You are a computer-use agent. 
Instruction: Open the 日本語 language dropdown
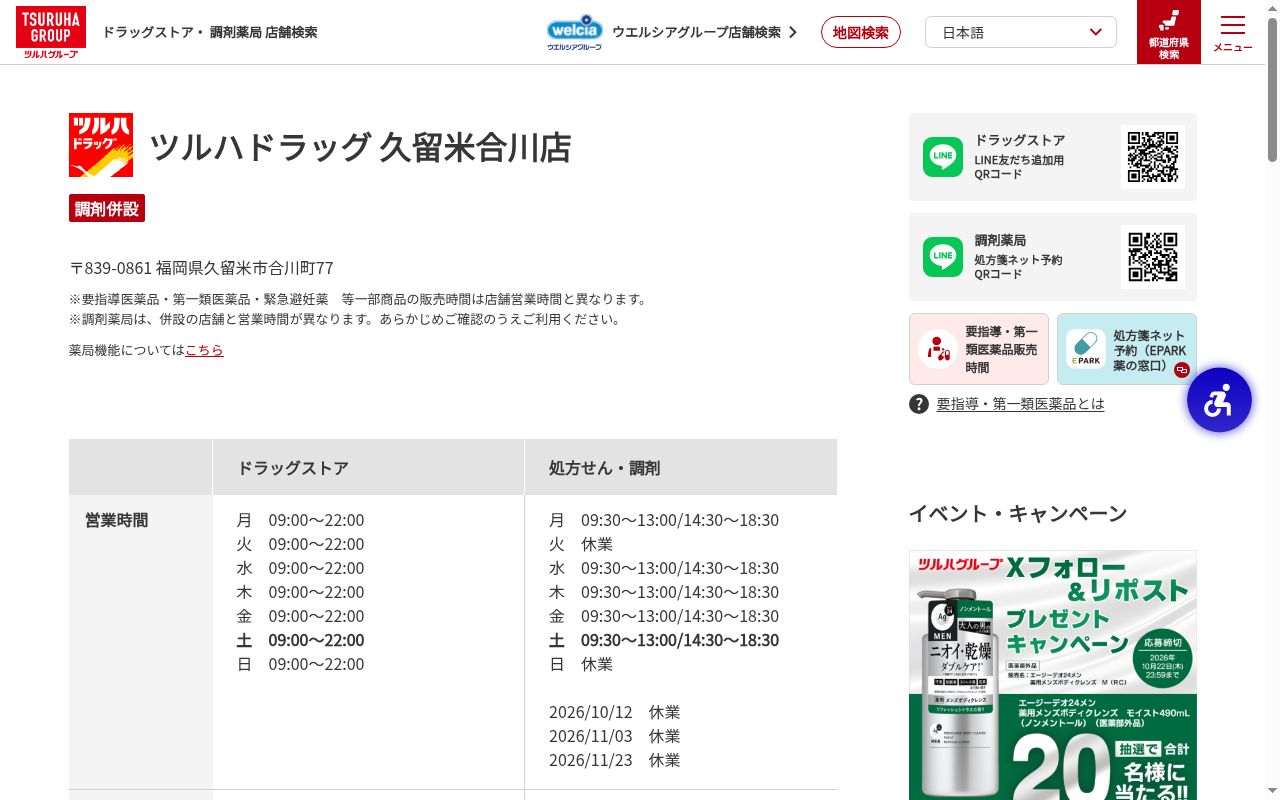[x=1021, y=32]
